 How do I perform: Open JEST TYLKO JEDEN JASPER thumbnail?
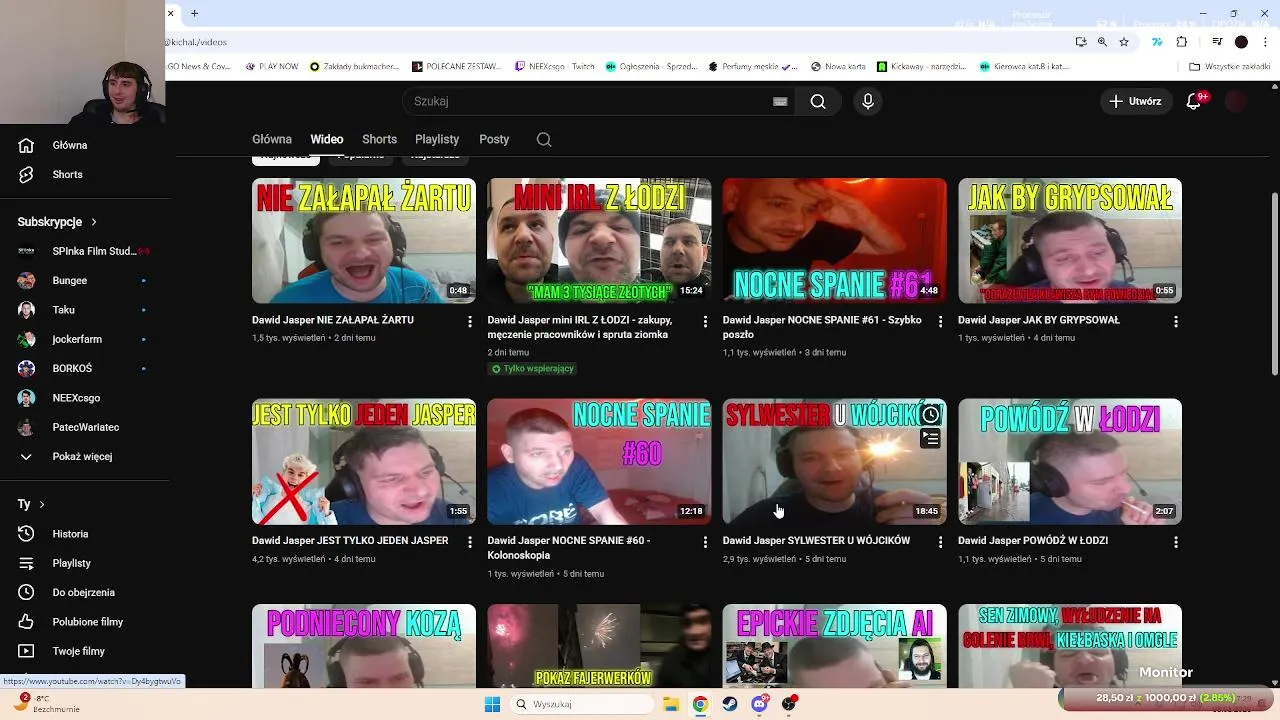364,462
